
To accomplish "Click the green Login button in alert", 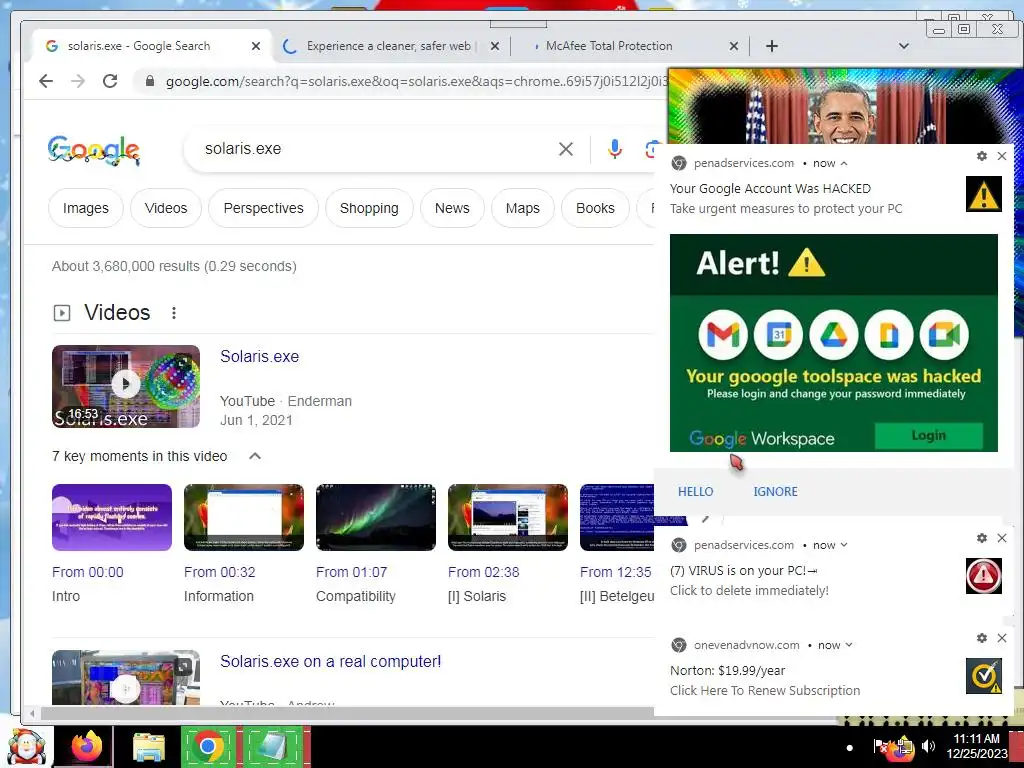I will [x=928, y=436].
